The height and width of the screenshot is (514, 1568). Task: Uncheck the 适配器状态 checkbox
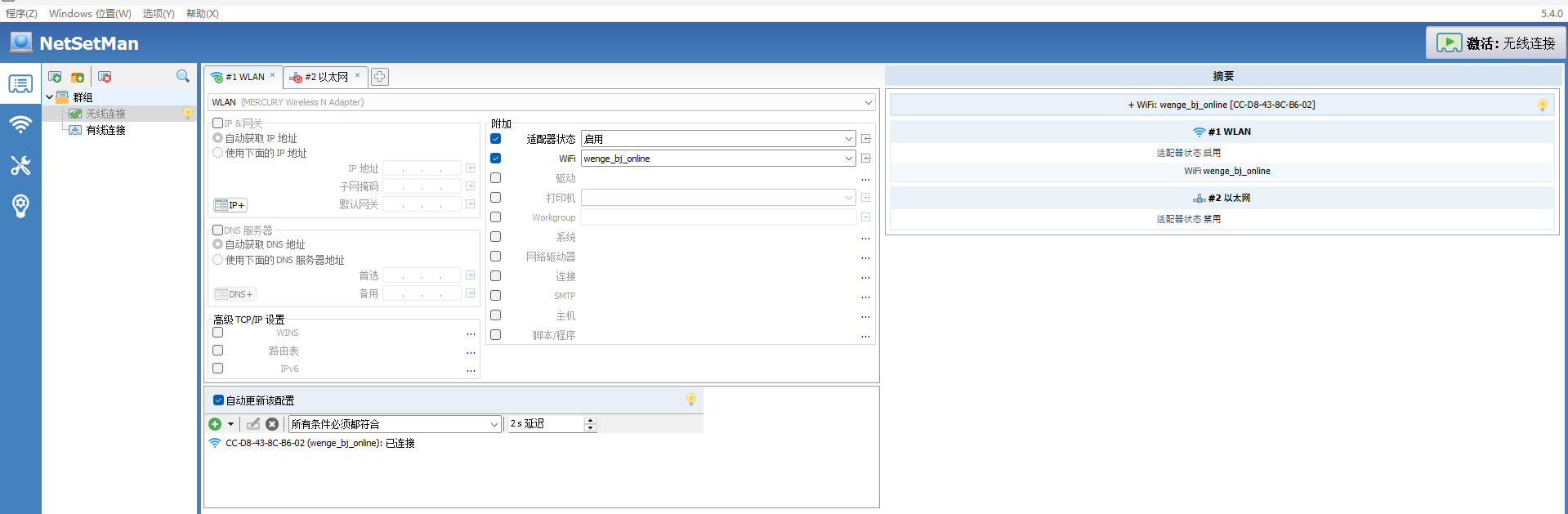pyautogui.click(x=496, y=139)
